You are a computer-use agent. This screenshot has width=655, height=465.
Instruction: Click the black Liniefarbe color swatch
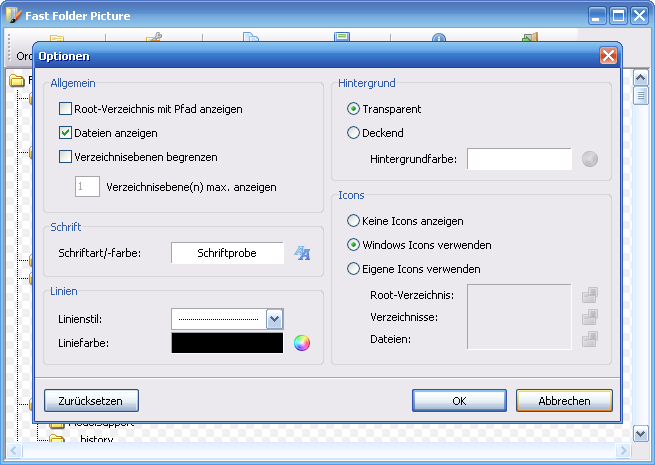coord(227,343)
